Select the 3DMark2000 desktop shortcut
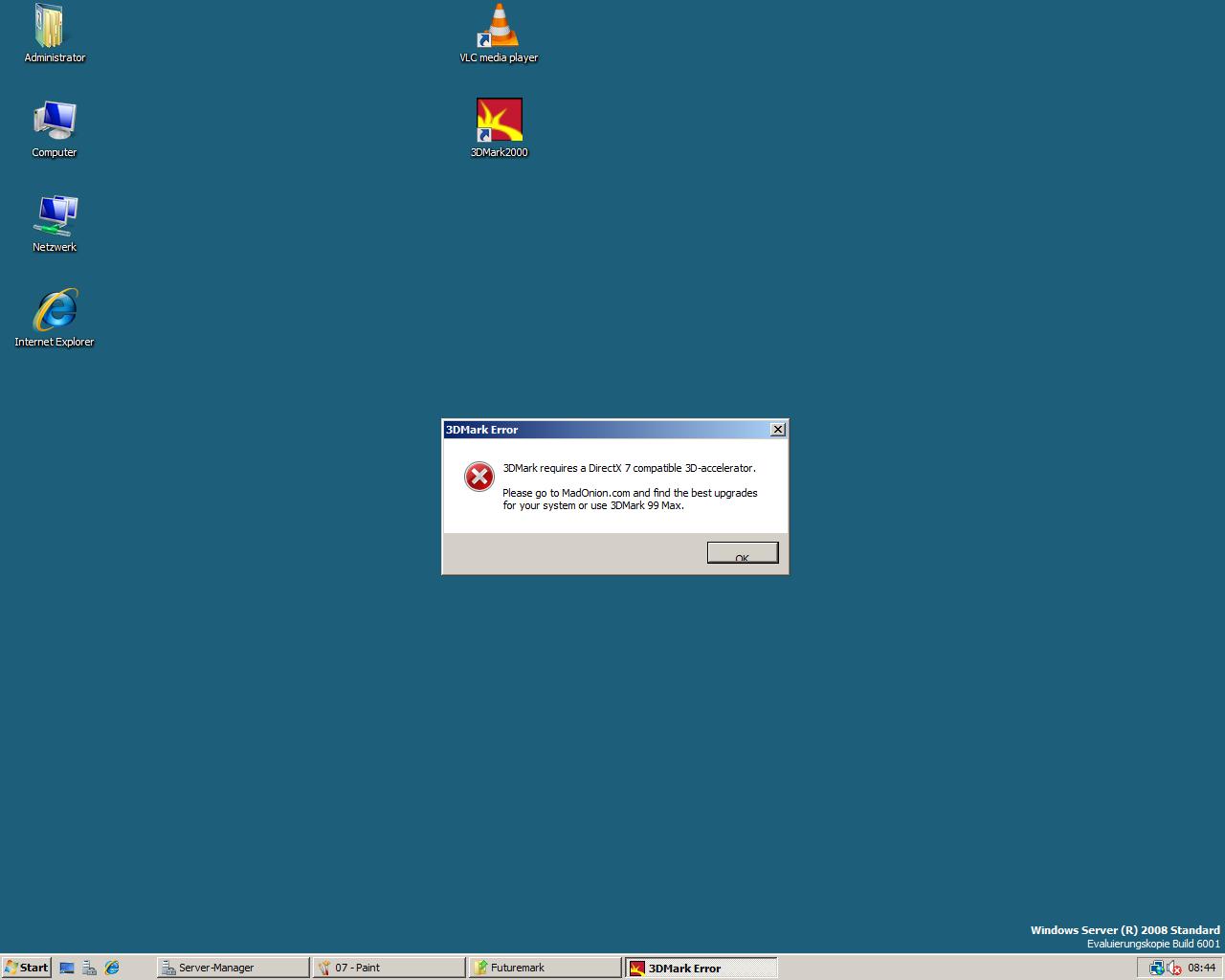This screenshot has height=980, width=1225. point(499,121)
